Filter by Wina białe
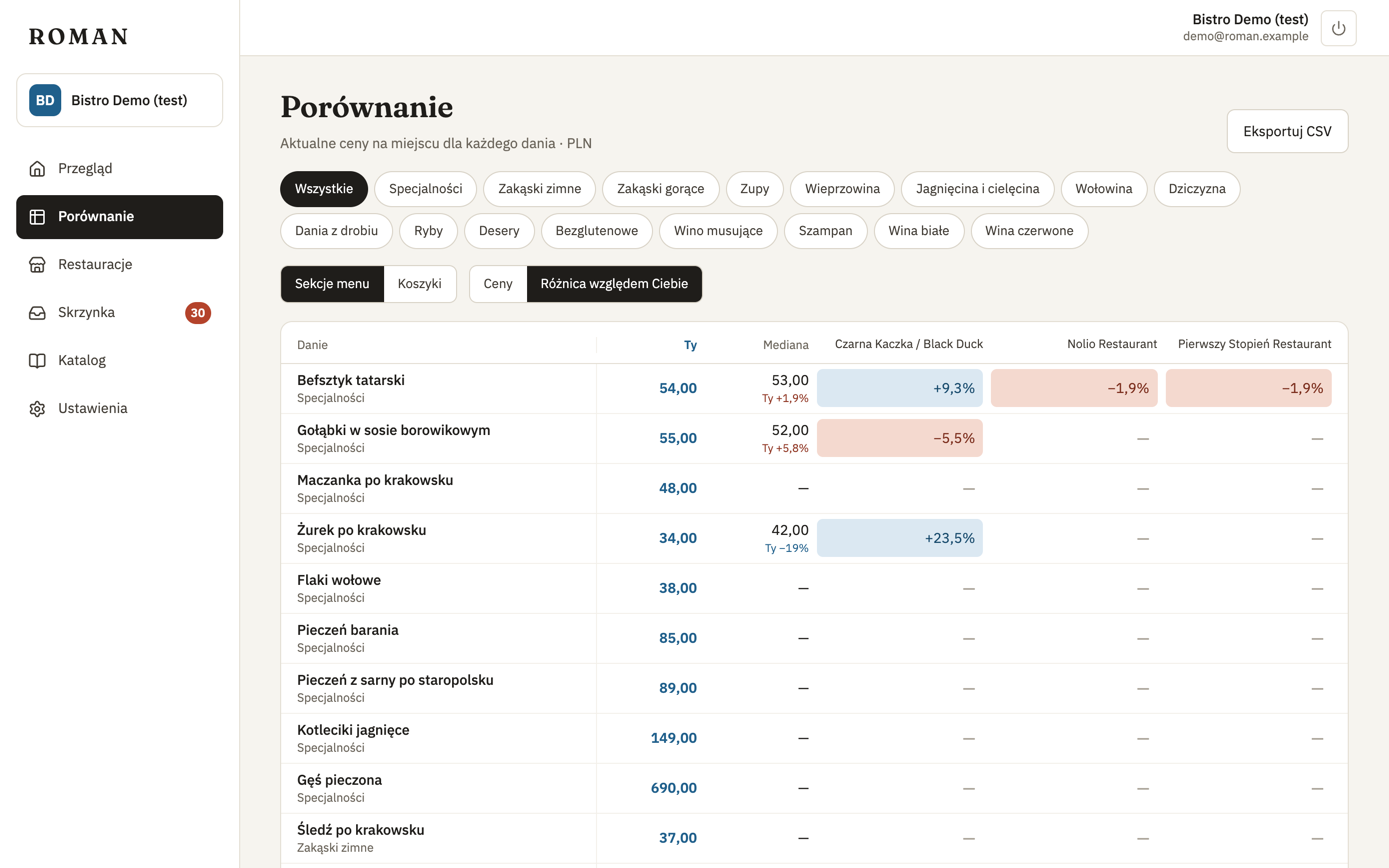The image size is (1389, 868). (x=919, y=230)
